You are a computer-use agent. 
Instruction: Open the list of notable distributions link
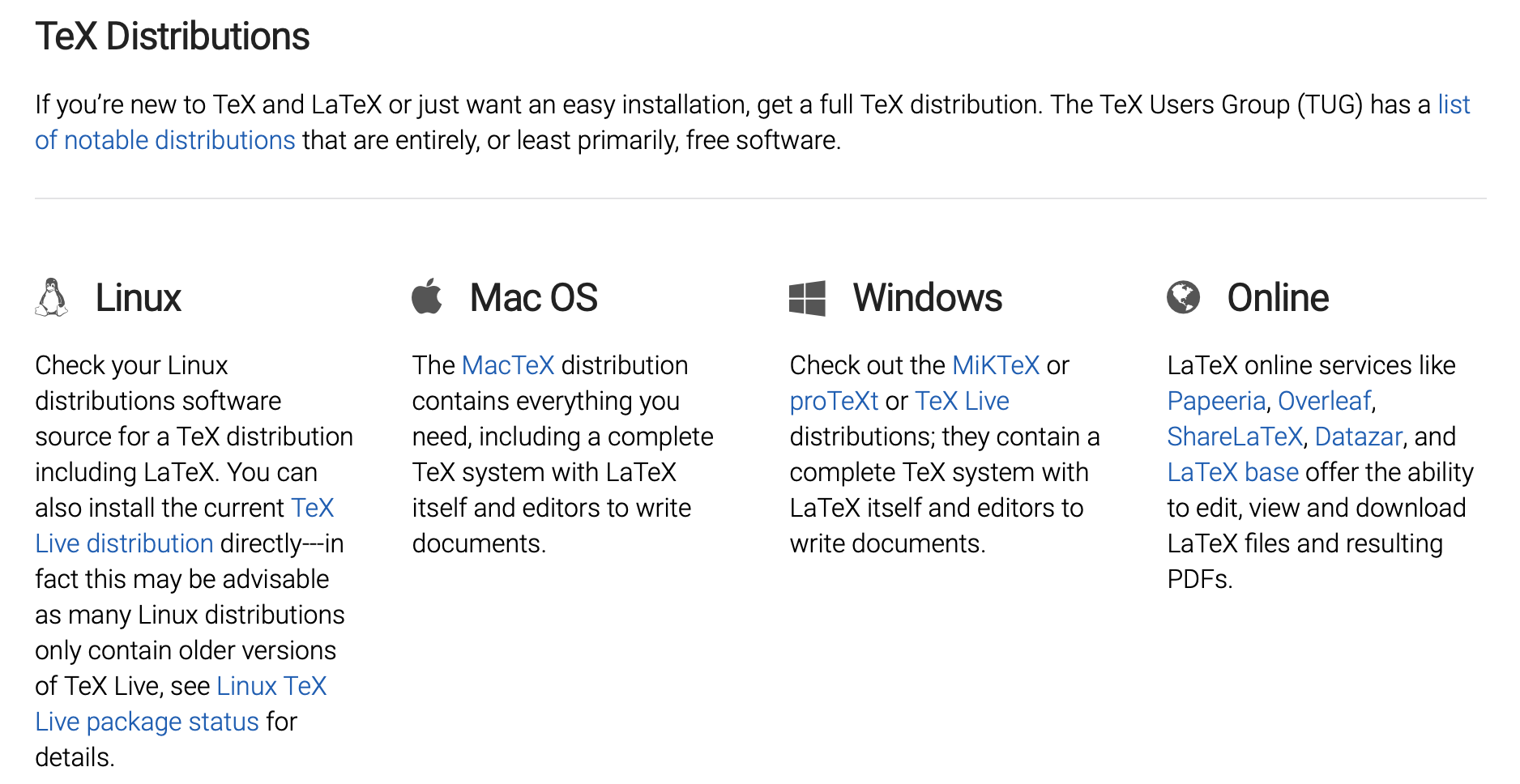pos(164,140)
